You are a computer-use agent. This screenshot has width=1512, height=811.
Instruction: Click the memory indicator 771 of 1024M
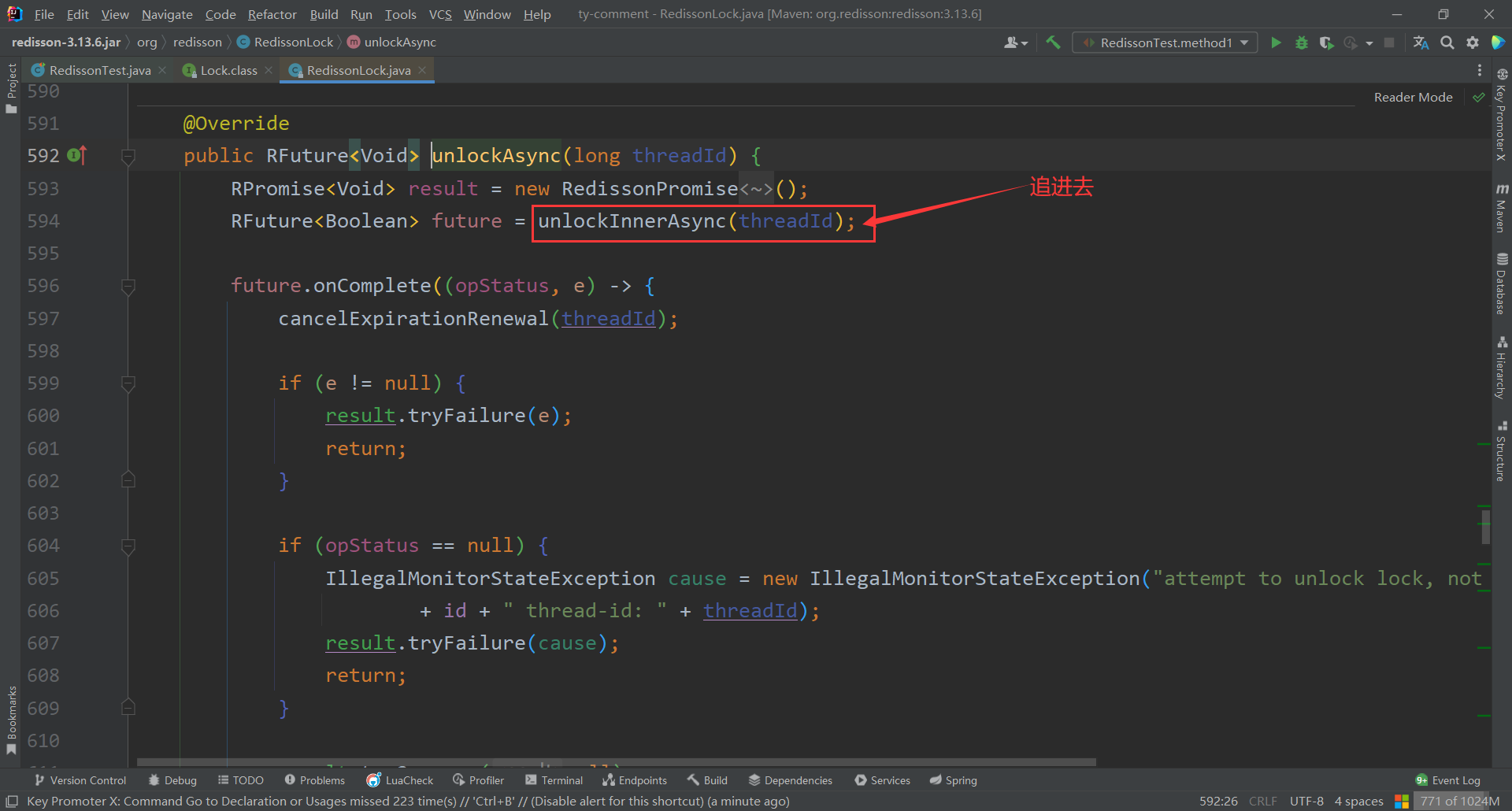(x=1460, y=801)
